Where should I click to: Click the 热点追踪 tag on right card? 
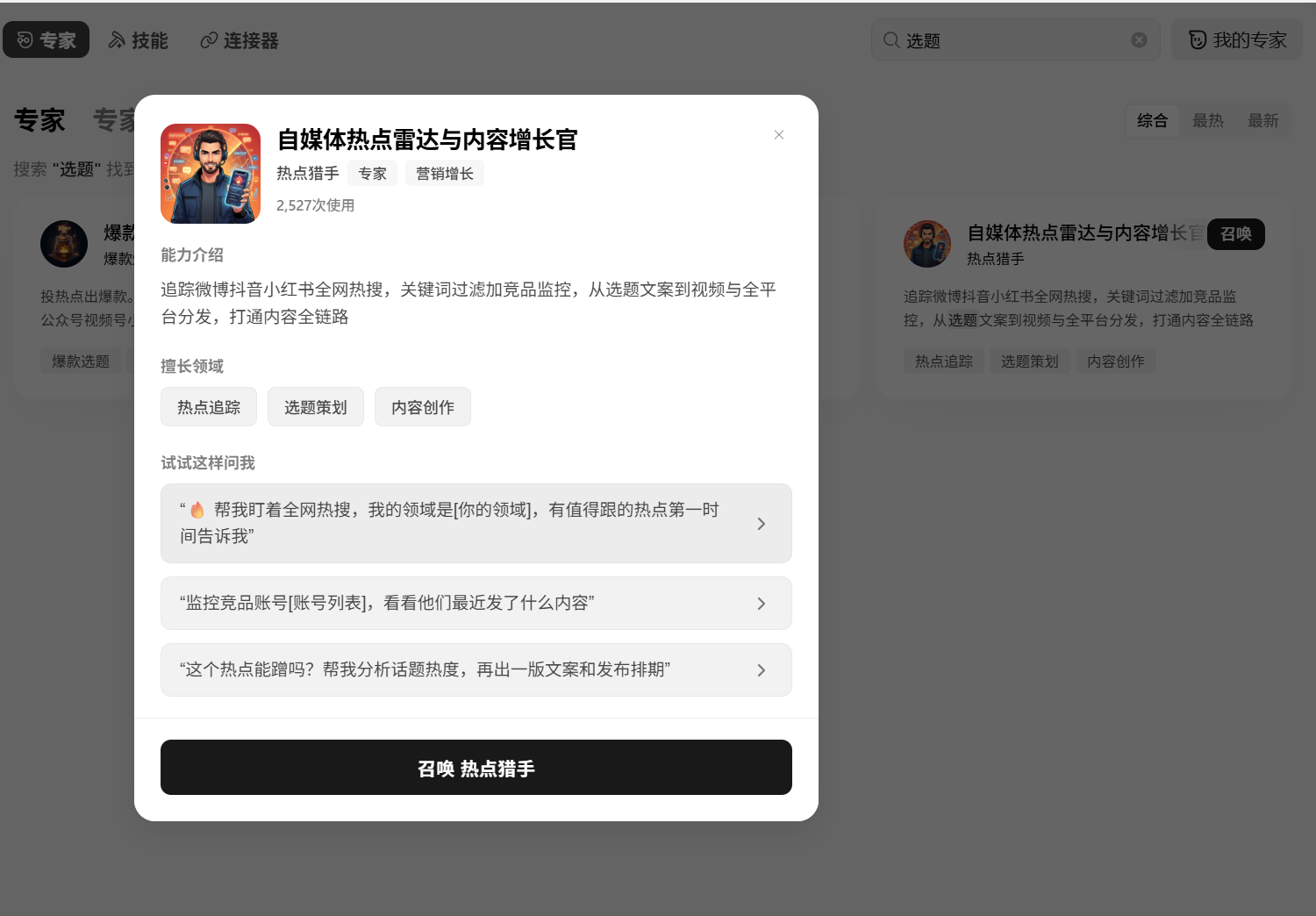[944, 361]
